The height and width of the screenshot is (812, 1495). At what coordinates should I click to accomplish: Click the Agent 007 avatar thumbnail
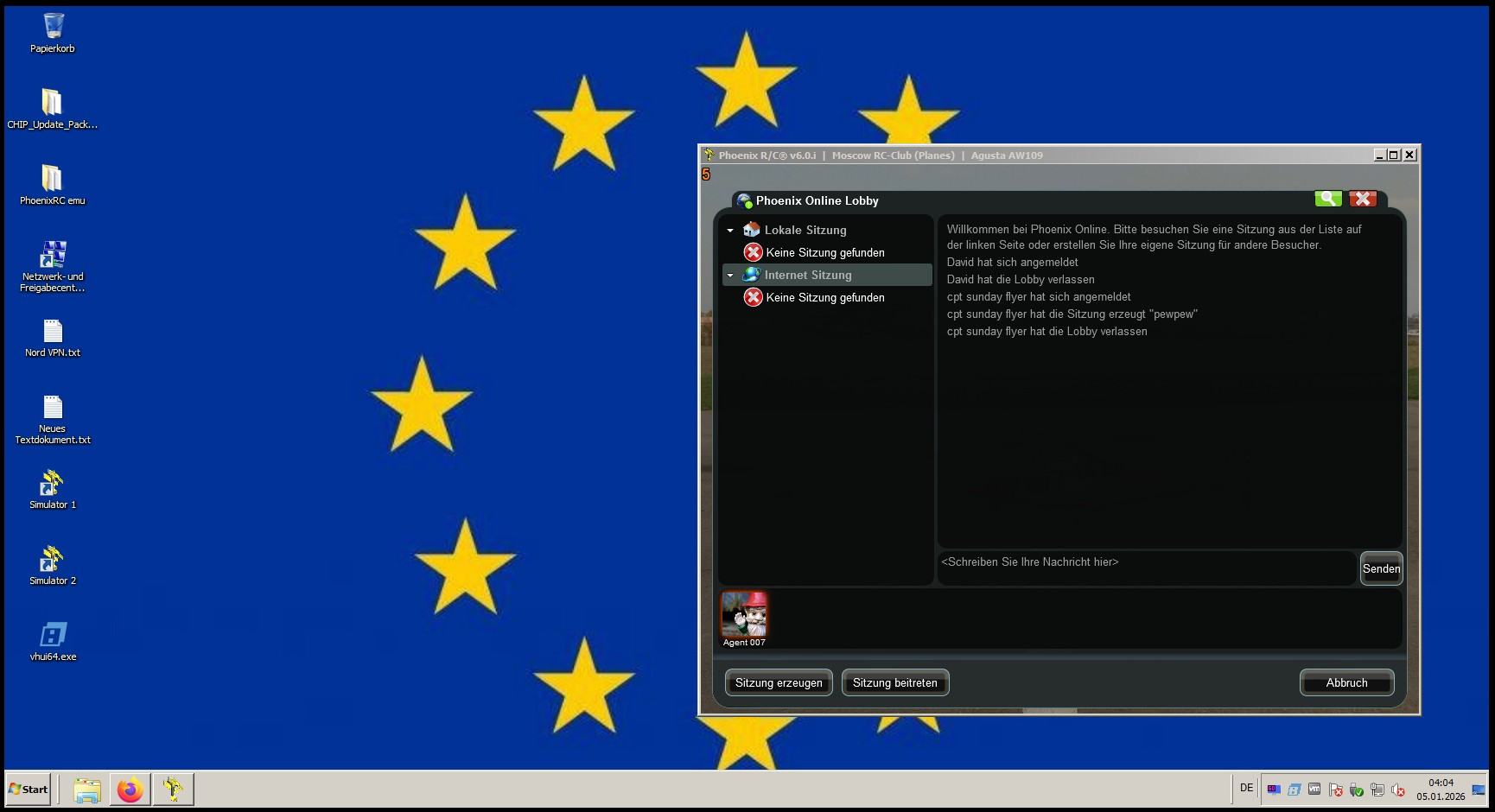[x=744, y=615]
